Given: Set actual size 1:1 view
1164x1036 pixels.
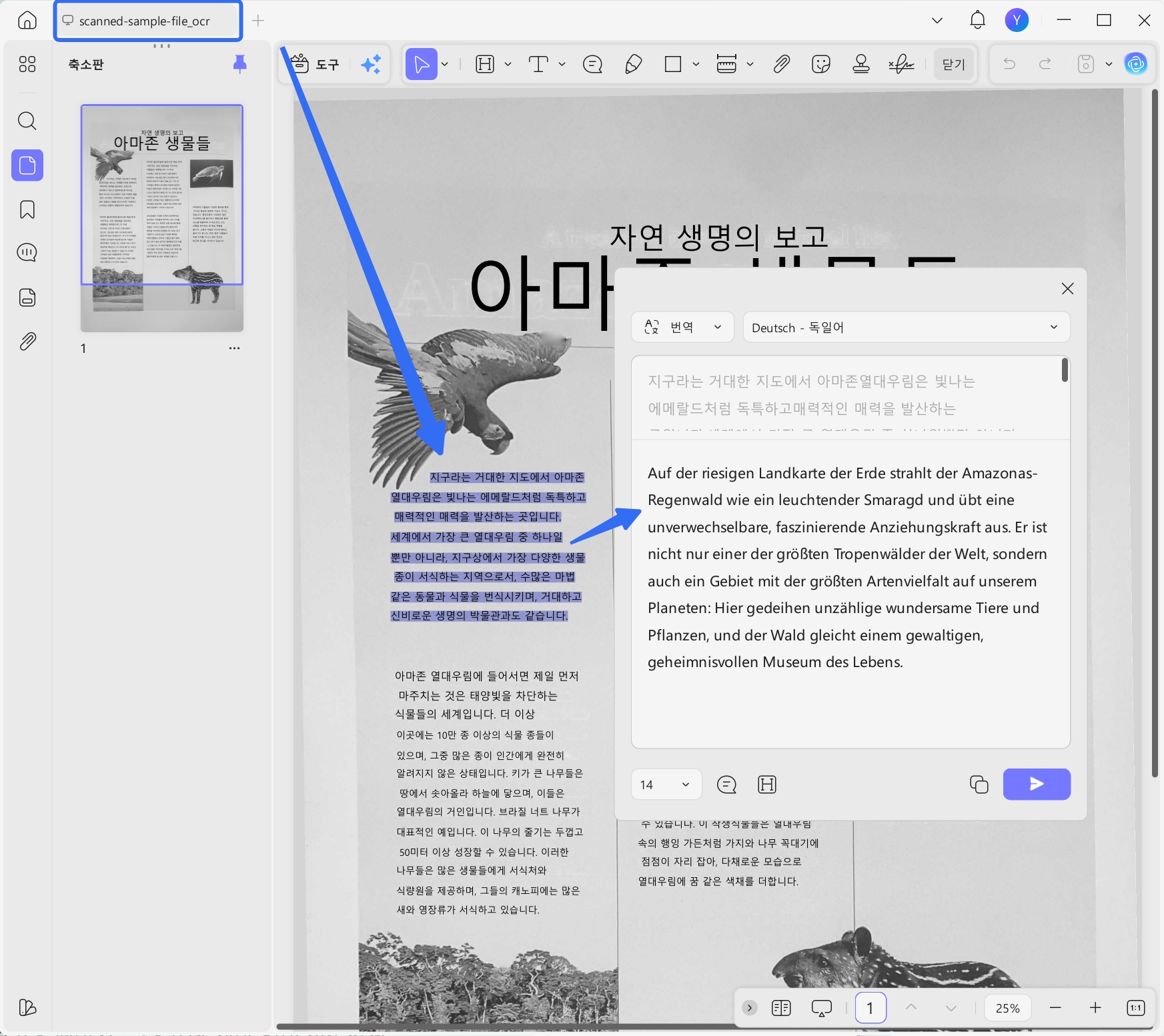Looking at the screenshot, I should point(1135,1007).
